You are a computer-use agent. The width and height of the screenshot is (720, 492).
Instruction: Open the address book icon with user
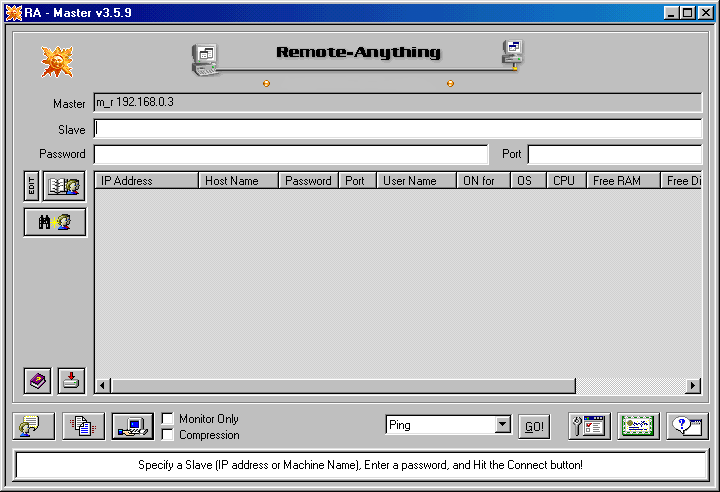[x=64, y=186]
